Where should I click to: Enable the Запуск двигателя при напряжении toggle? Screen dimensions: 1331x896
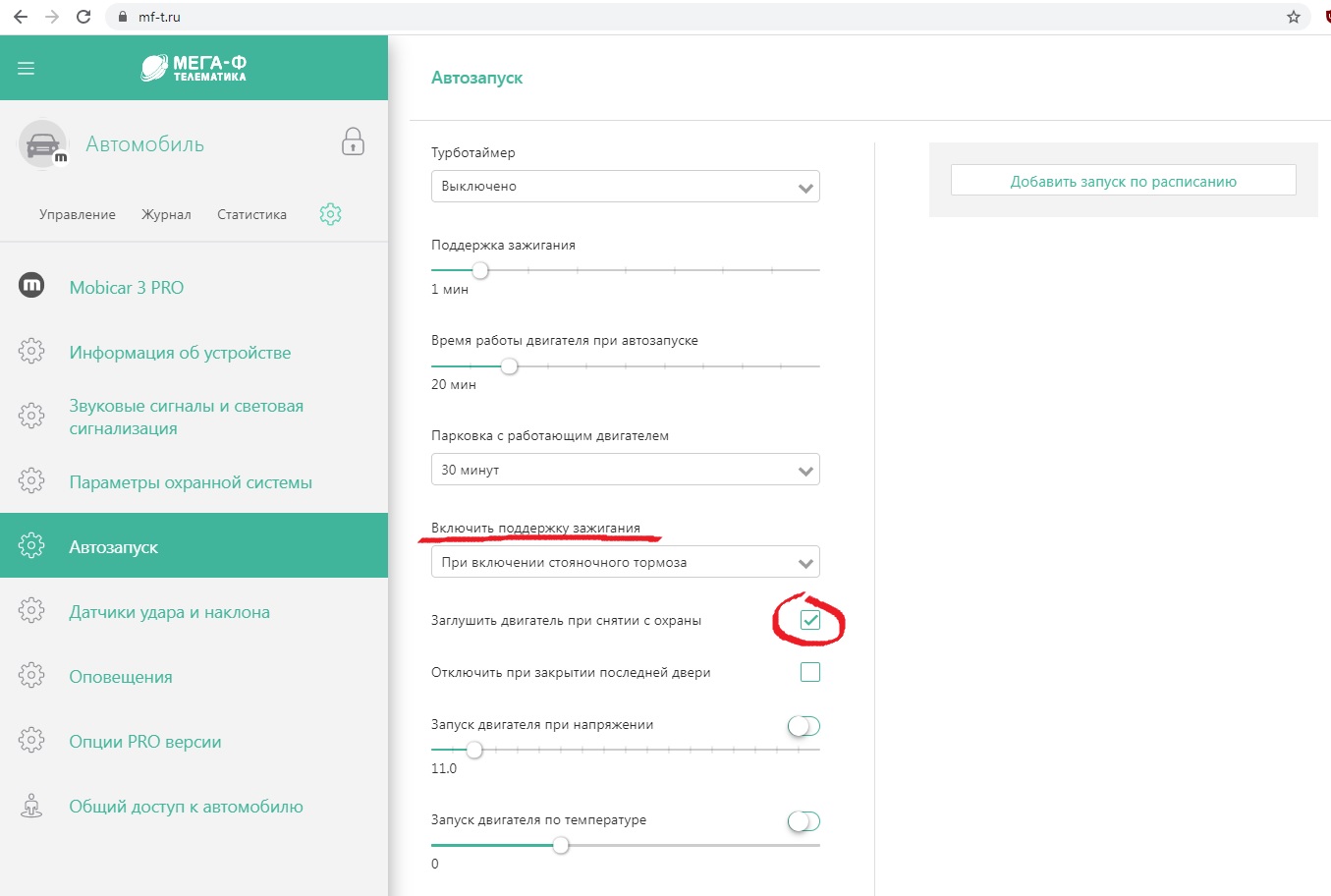click(x=804, y=726)
